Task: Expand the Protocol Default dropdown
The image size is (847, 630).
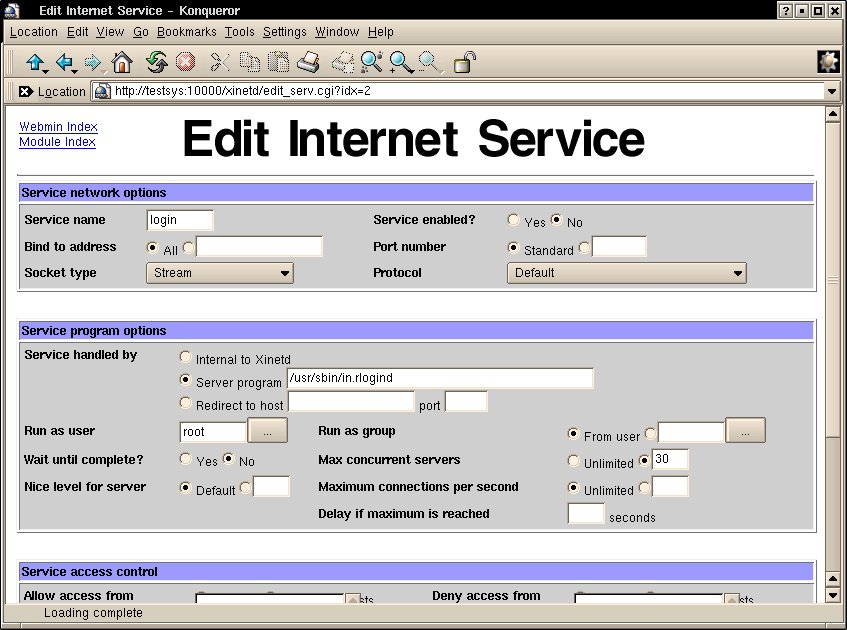Action: coord(627,273)
